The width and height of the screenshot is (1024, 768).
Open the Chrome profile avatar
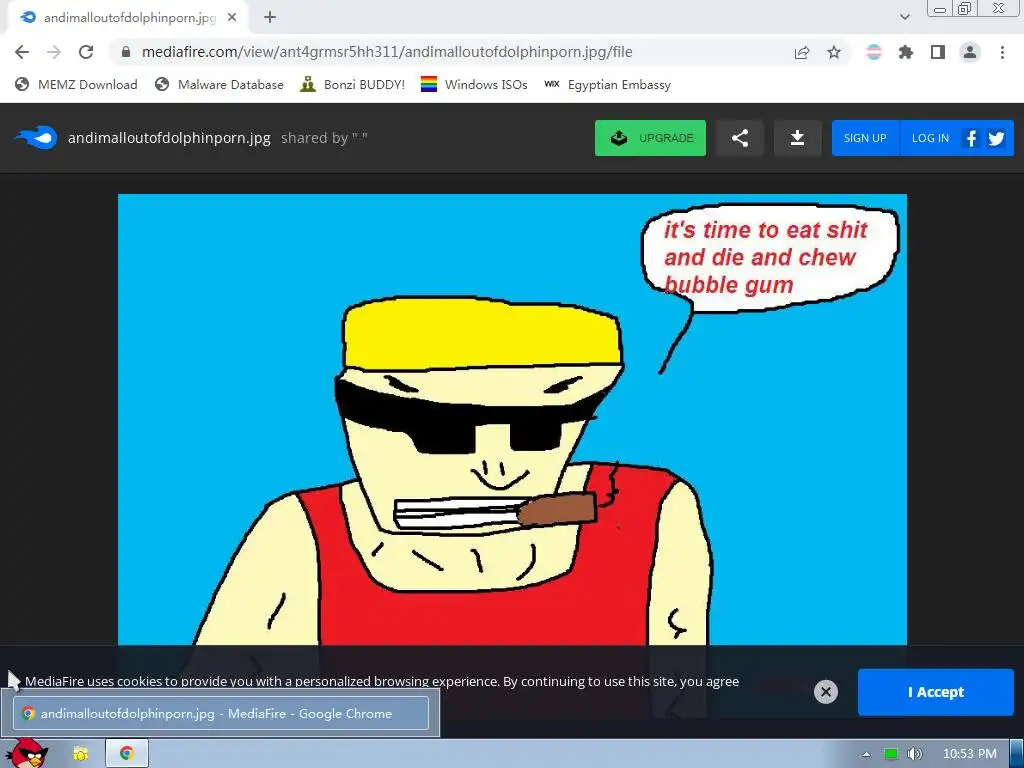970,52
